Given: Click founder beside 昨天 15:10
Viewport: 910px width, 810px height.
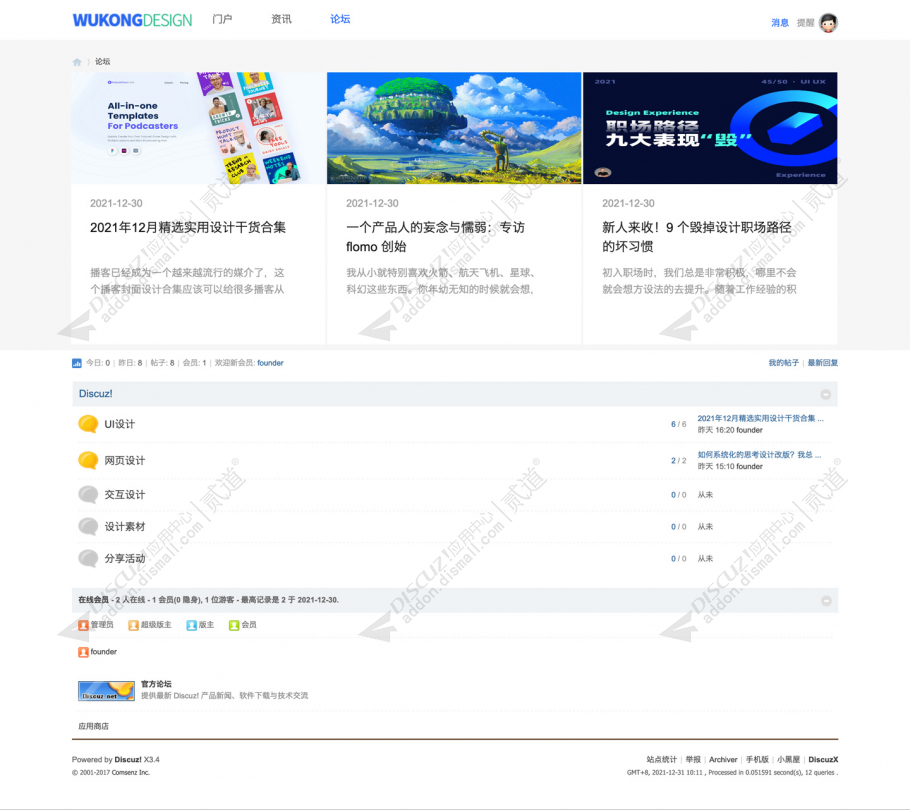Looking at the screenshot, I should point(749,467).
